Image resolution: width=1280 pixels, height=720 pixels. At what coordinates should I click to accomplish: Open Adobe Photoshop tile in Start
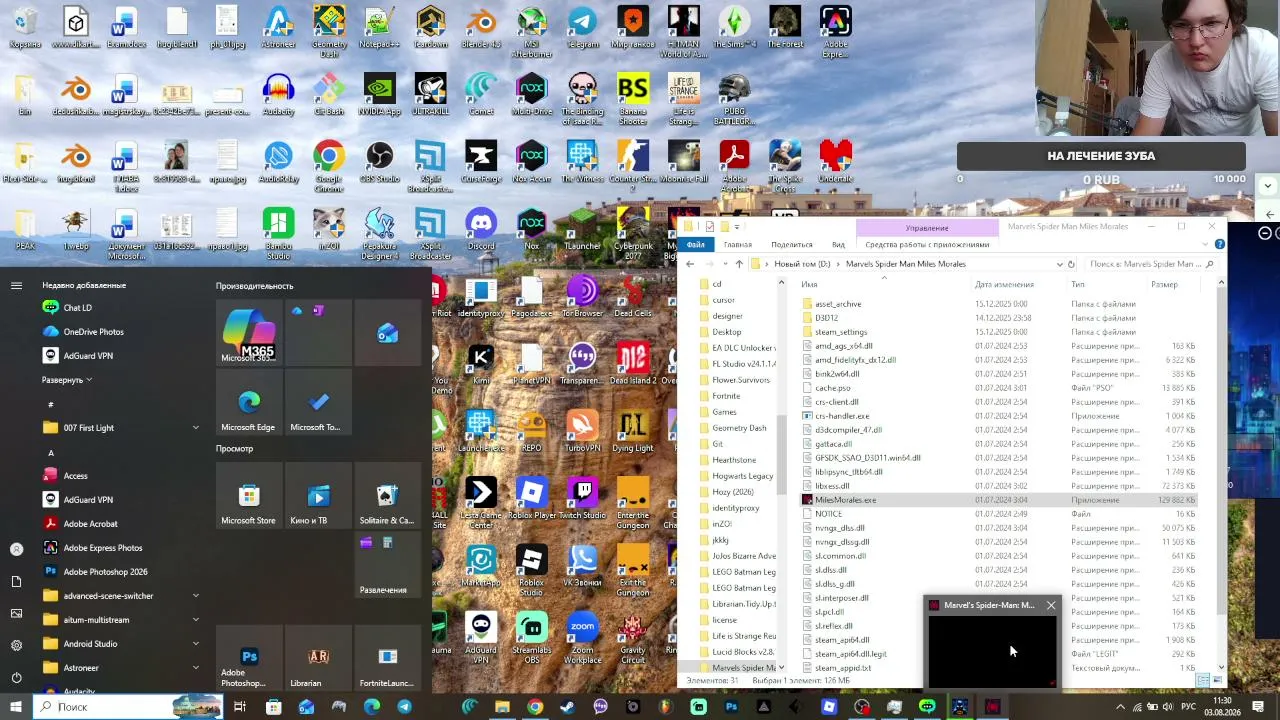[x=248, y=658]
